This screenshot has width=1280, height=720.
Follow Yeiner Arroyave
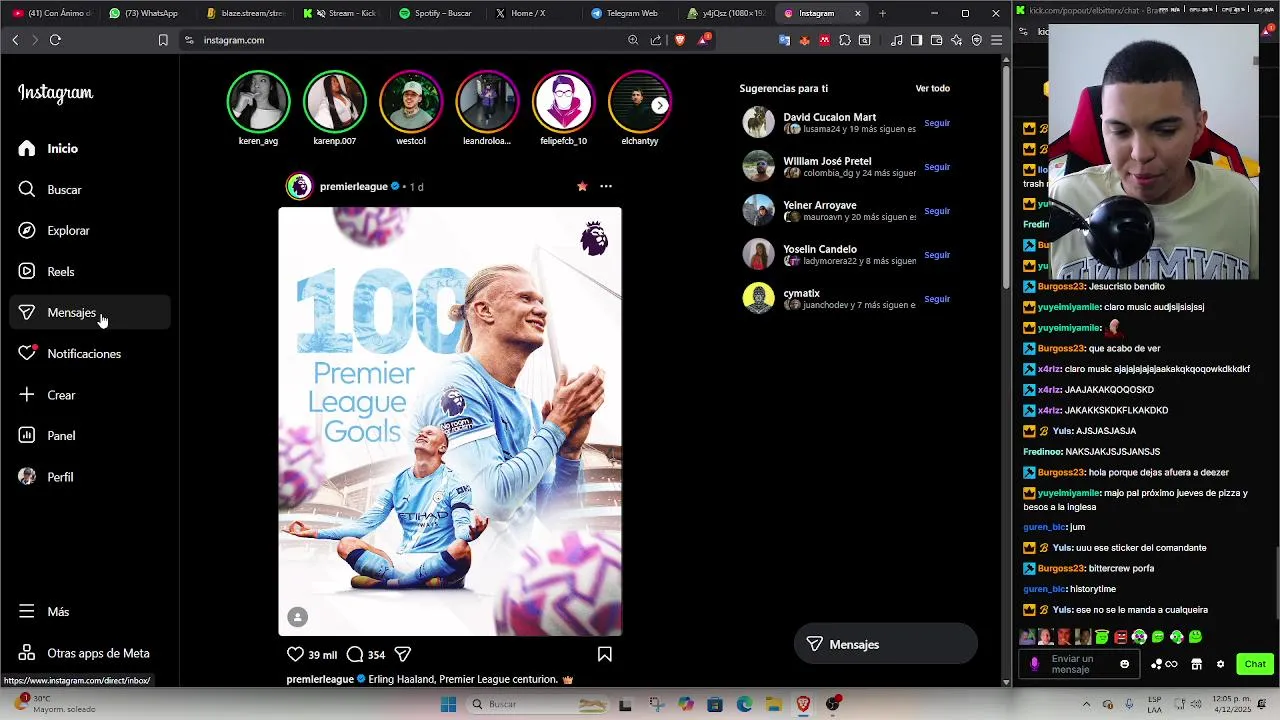coord(937,211)
